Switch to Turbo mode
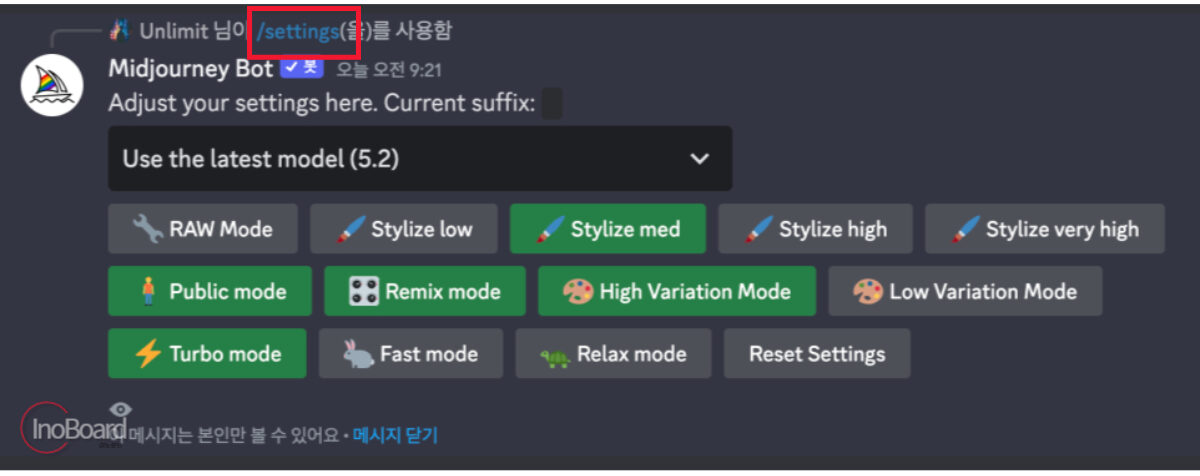This screenshot has width=1200, height=476. tap(207, 354)
